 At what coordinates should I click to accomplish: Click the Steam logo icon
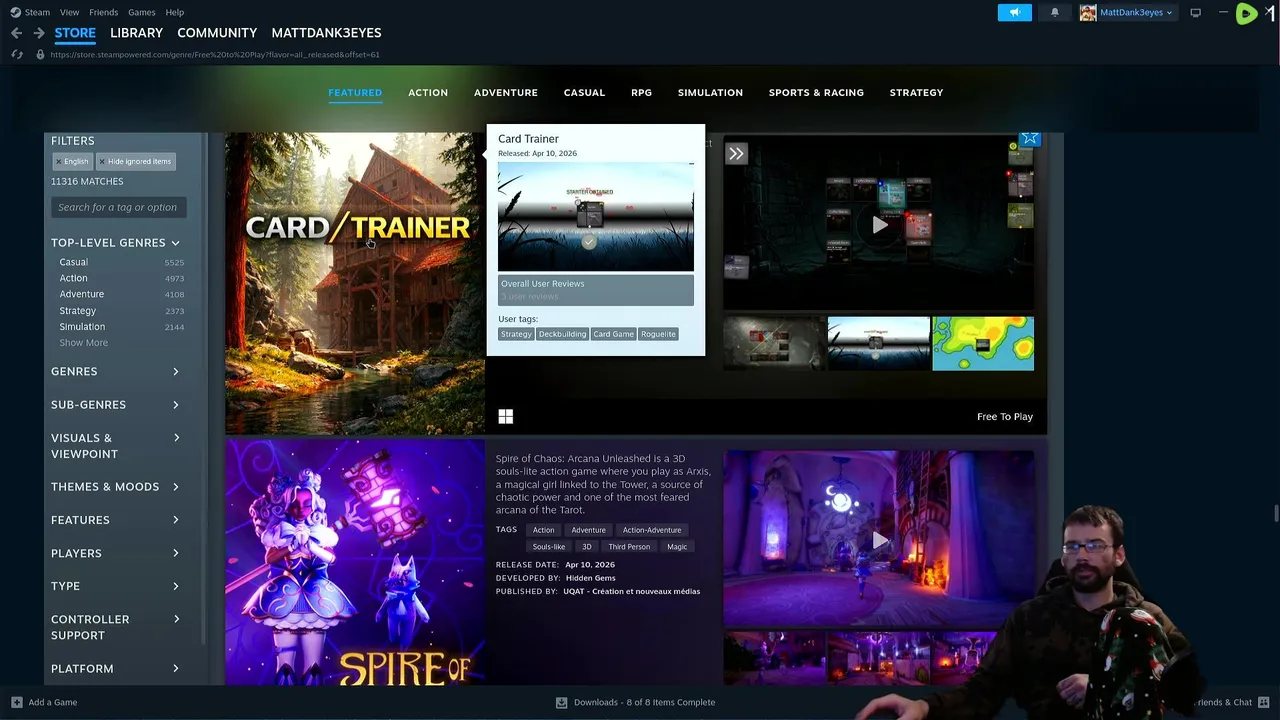coord(15,12)
